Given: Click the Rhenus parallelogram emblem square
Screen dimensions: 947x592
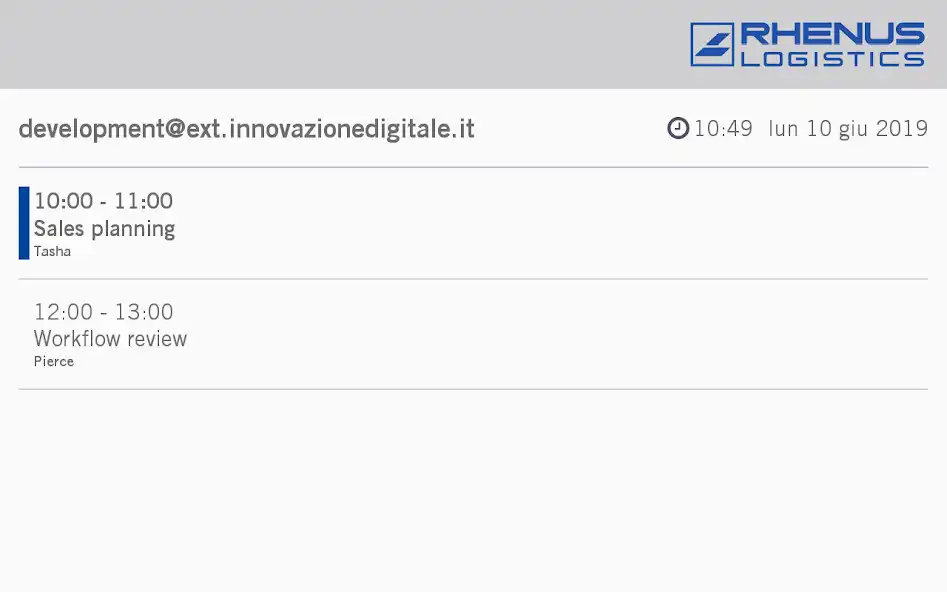Looking at the screenshot, I should pos(712,44).
